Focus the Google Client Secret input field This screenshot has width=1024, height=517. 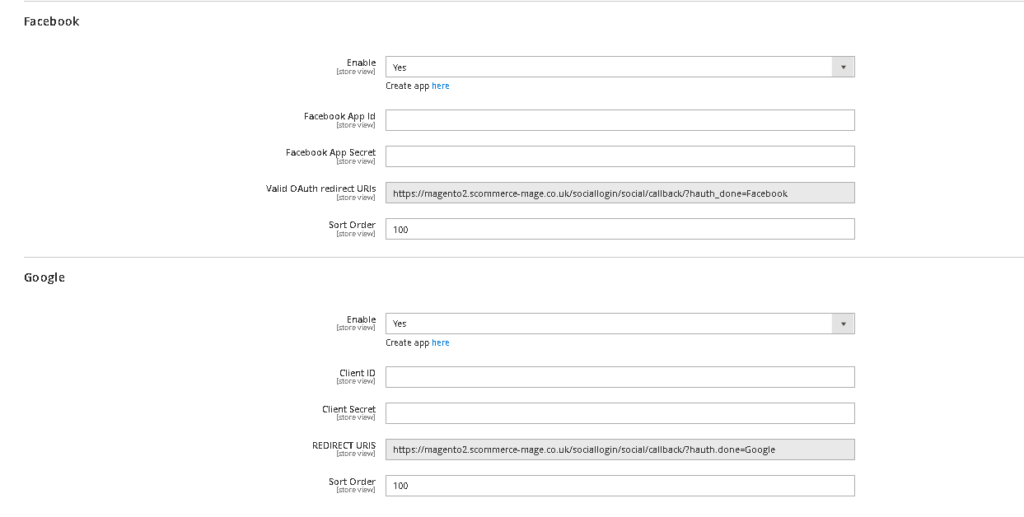pyautogui.click(x=620, y=413)
